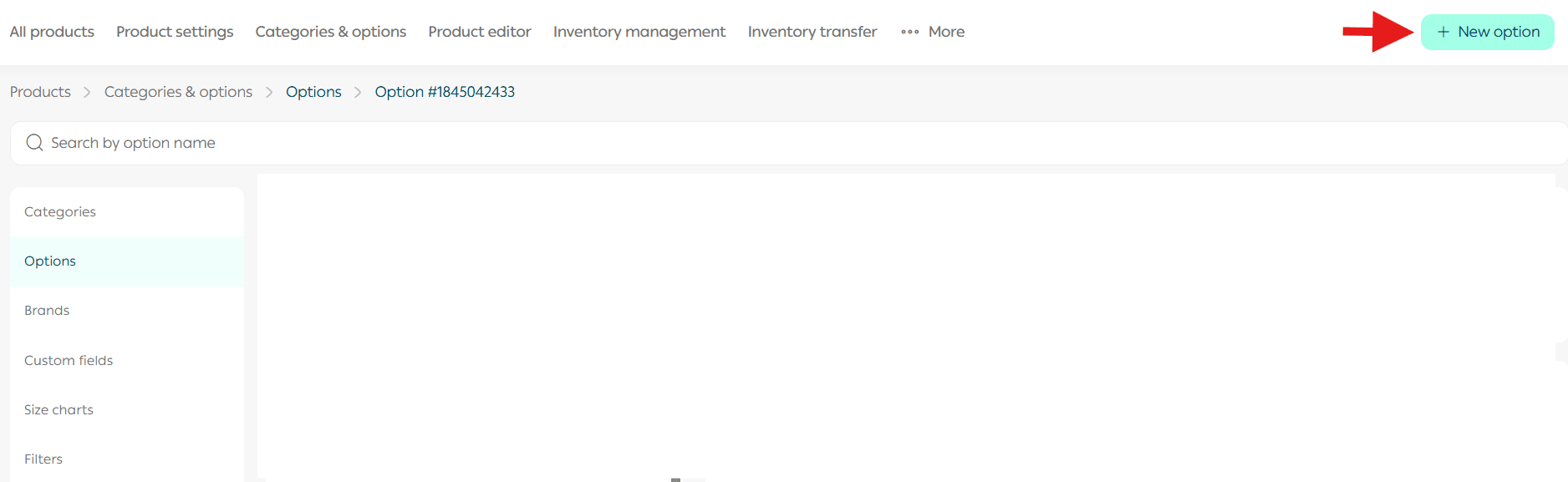Click the chevron after Products breadcrumb
The height and width of the screenshot is (482, 1568).
coord(87,92)
